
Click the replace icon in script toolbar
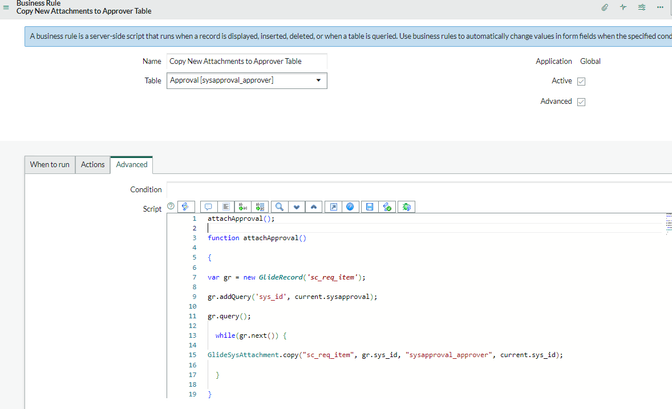243,207
